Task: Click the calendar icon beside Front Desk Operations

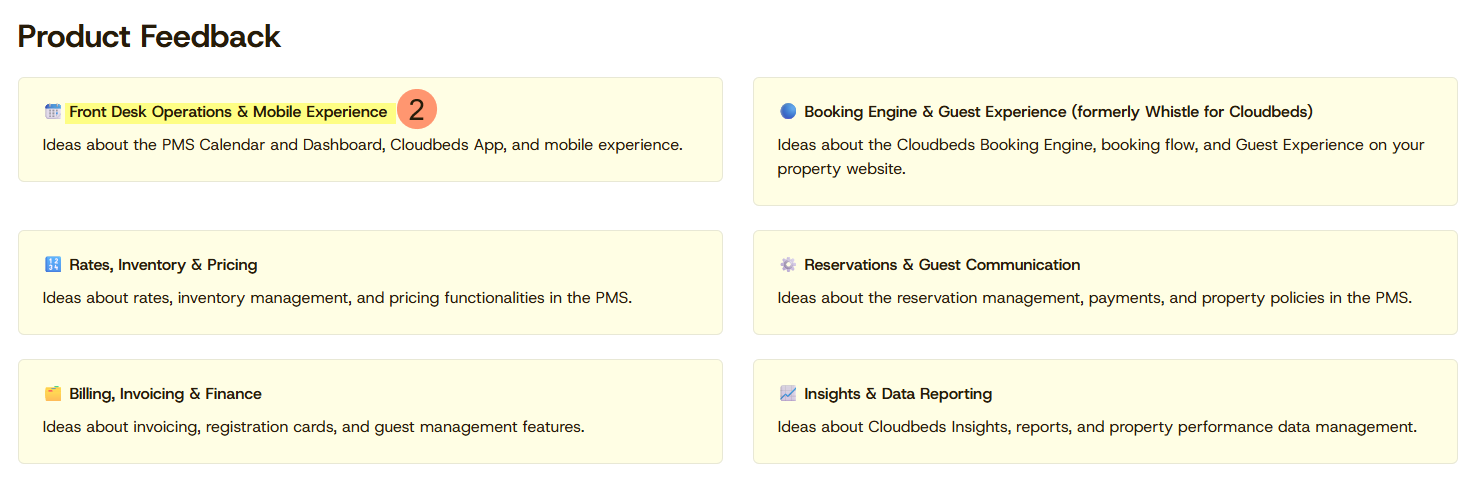Action: coord(53,112)
